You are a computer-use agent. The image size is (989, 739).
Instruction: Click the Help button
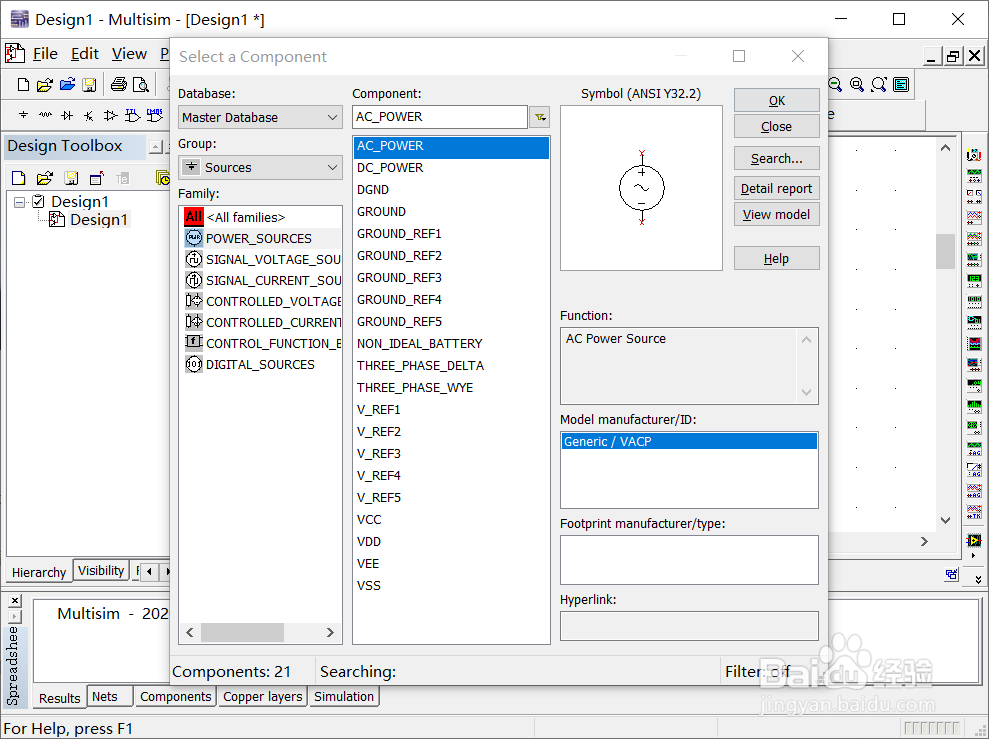pos(776,259)
